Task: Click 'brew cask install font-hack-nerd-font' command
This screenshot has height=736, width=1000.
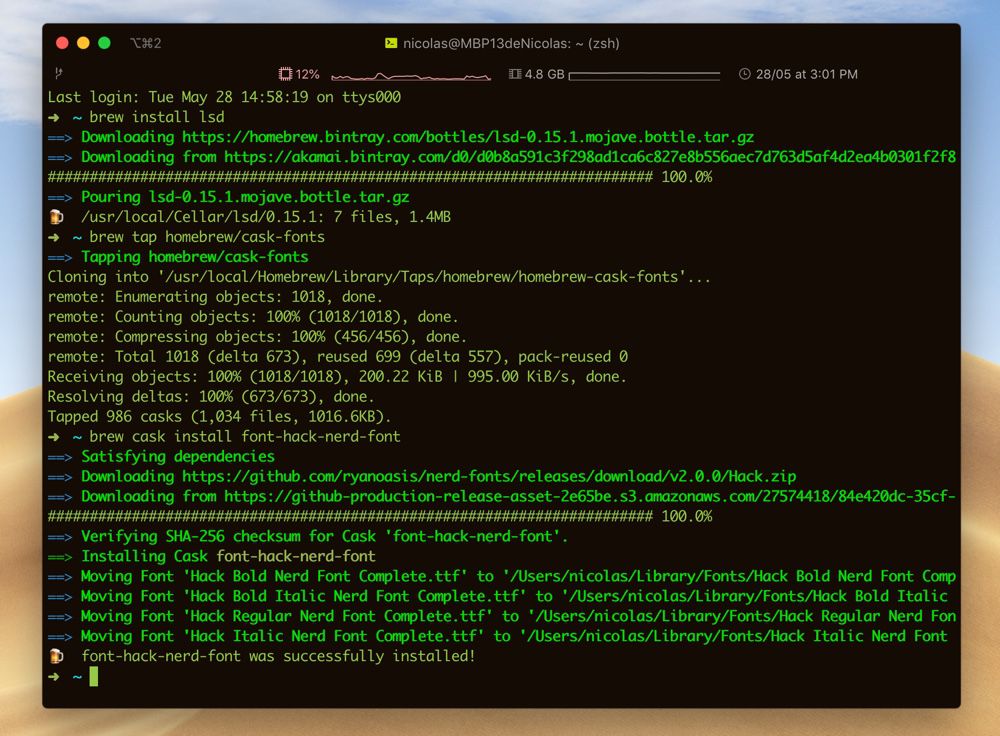Action: [245, 436]
